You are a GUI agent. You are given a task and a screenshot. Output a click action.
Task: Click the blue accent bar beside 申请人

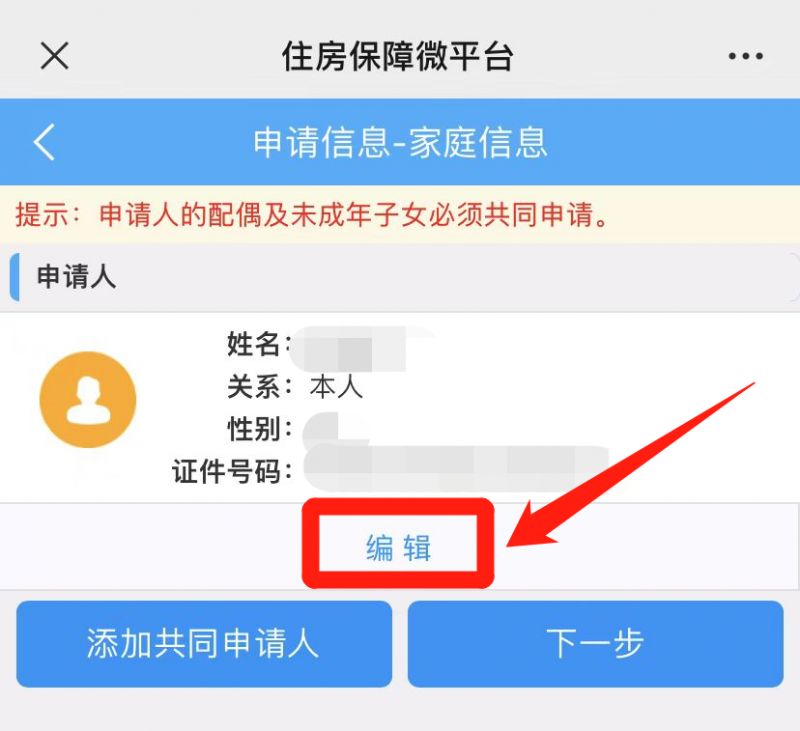coord(14,277)
